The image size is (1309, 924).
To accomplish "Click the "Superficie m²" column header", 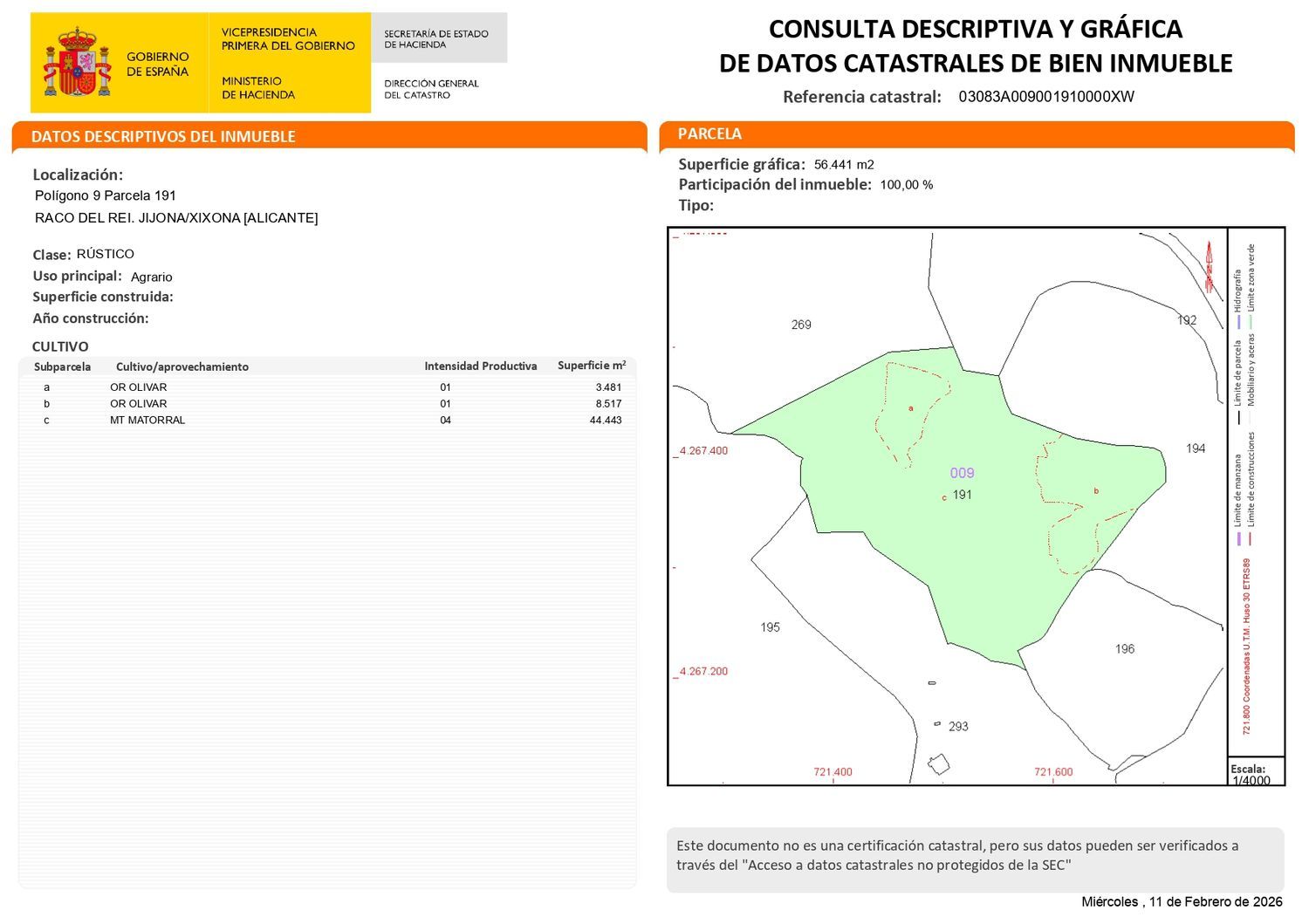I will point(592,366).
